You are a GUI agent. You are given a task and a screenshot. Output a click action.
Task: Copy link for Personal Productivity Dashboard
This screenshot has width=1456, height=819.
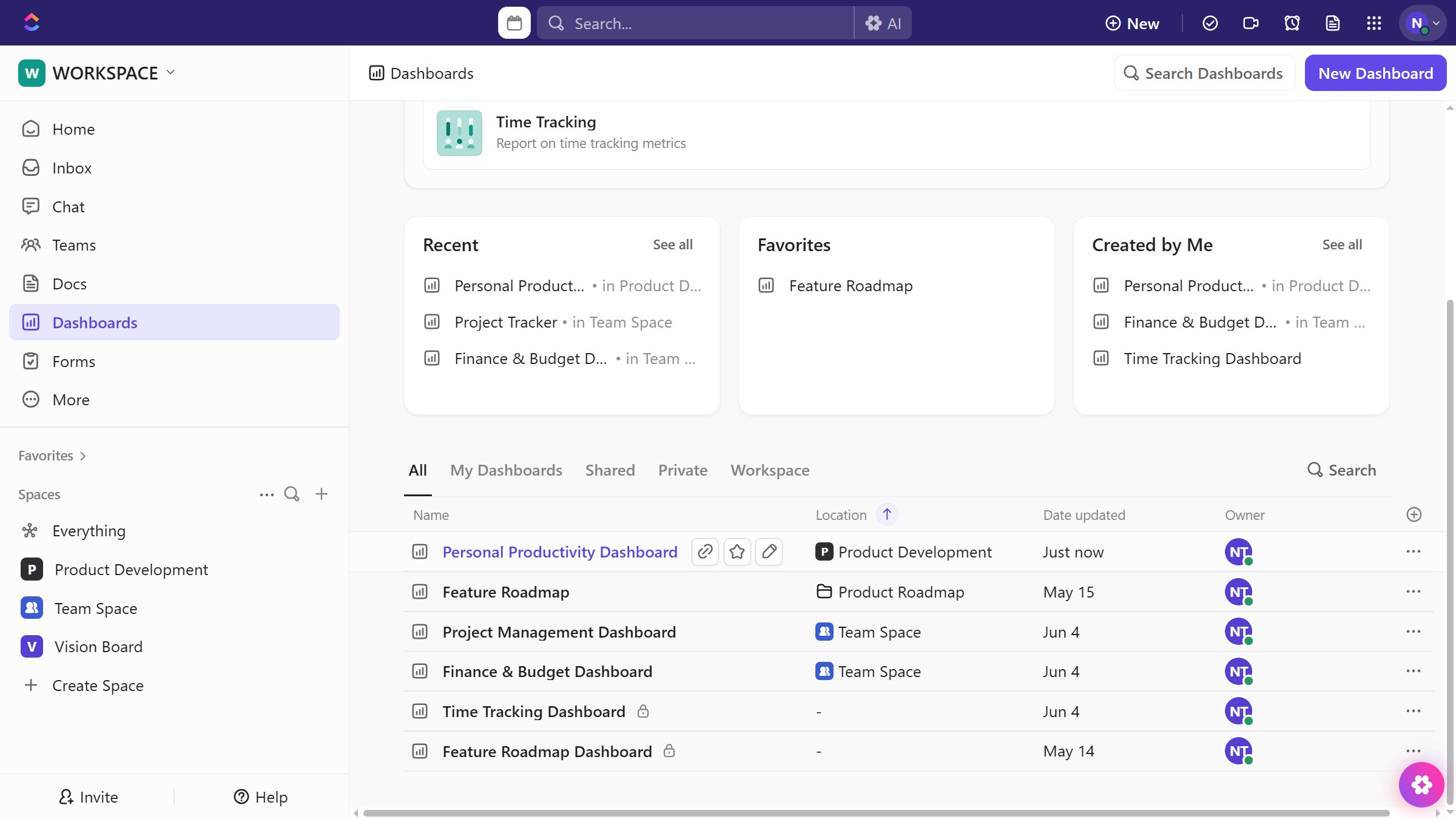(x=705, y=551)
